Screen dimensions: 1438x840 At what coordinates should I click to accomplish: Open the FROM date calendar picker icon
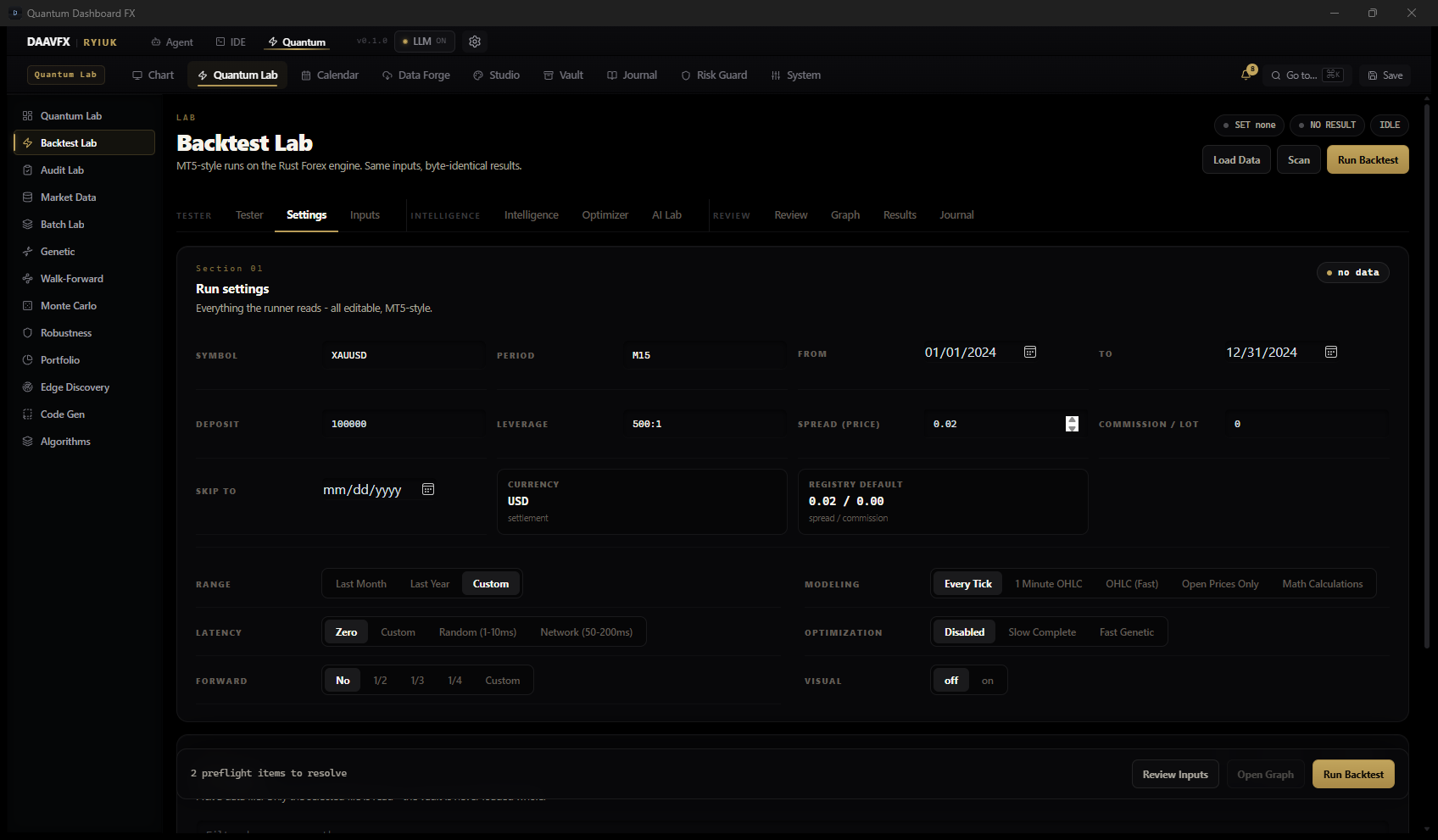[1030, 352]
